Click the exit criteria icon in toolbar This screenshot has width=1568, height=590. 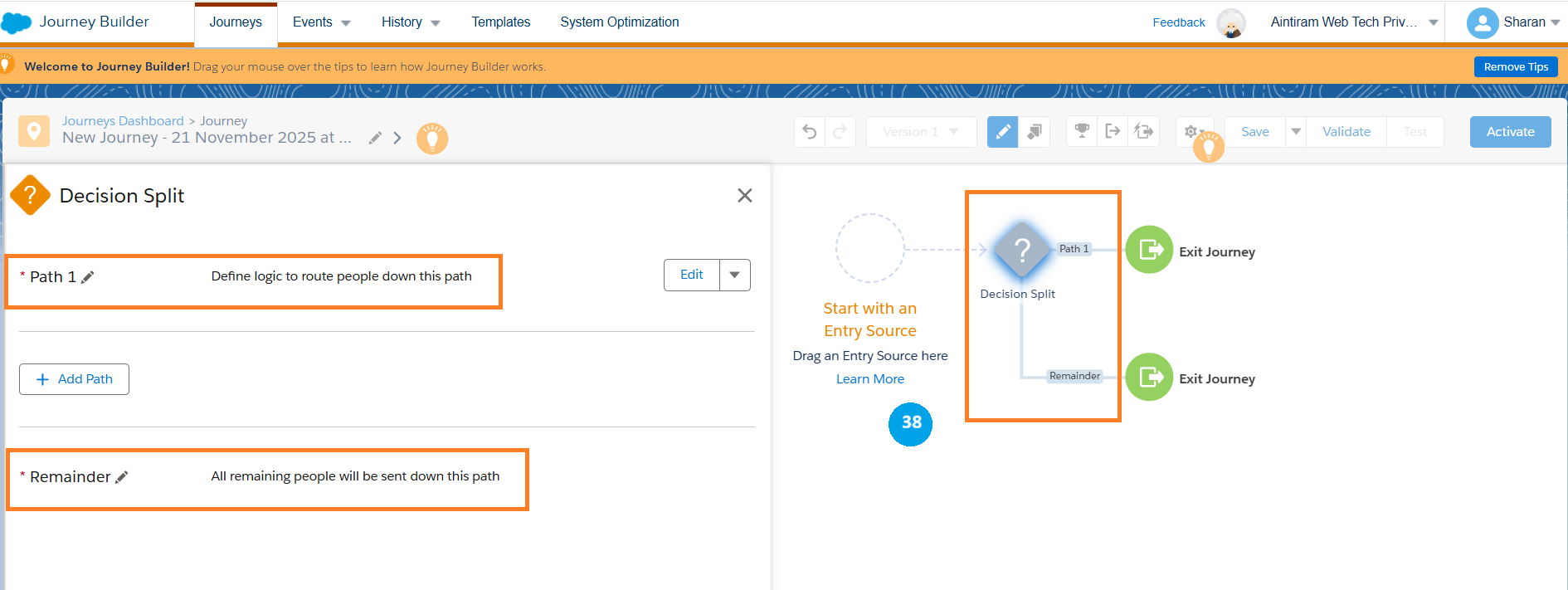[1113, 131]
